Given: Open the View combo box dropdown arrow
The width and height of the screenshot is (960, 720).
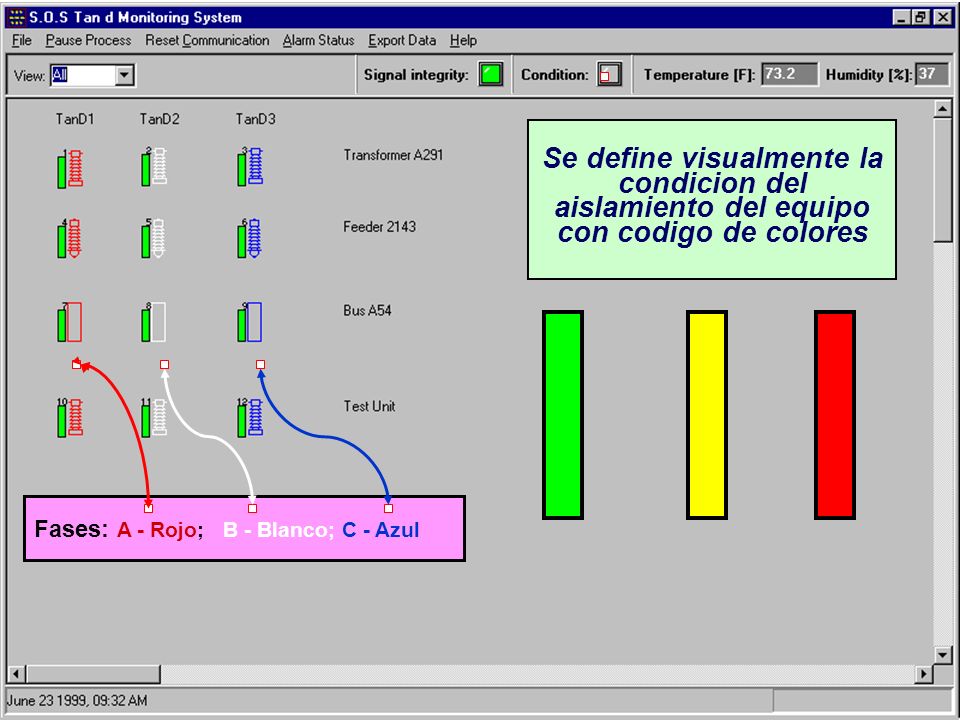Looking at the screenshot, I should (x=124, y=75).
